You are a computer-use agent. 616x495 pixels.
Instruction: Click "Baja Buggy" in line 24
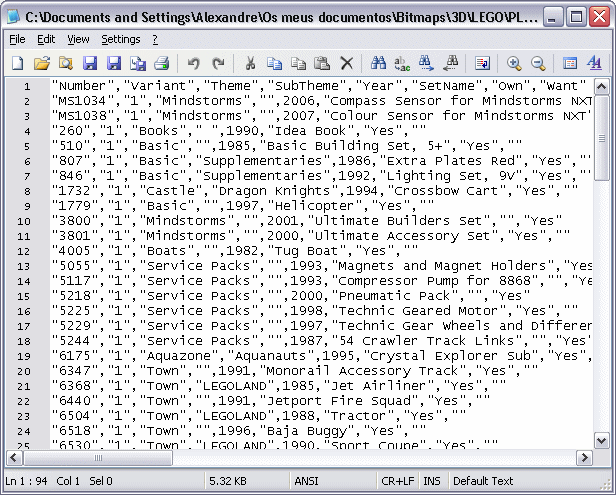(306, 431)
